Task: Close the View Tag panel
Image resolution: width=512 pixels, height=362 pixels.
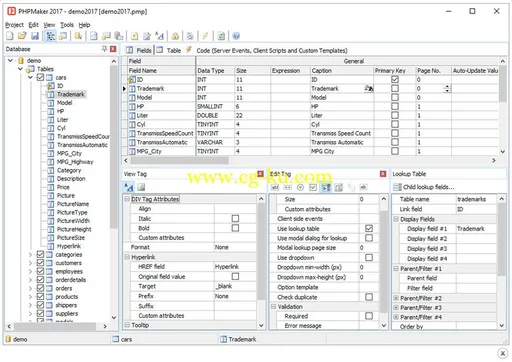Action: pyautogui.click(x=260, y=174)
